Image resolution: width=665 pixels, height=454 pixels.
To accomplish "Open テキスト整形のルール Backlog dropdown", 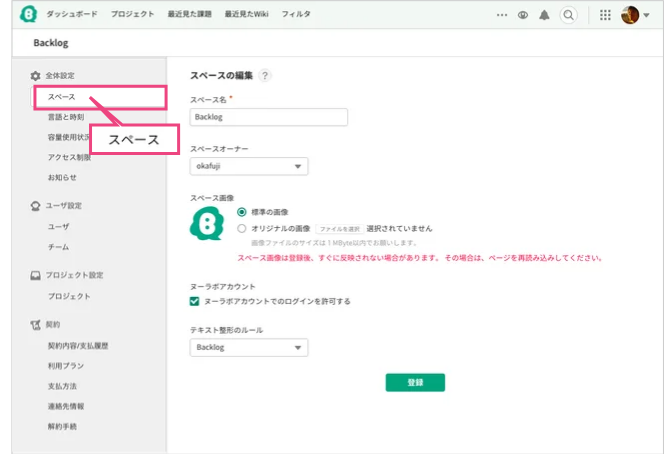I will click(249, 348).
